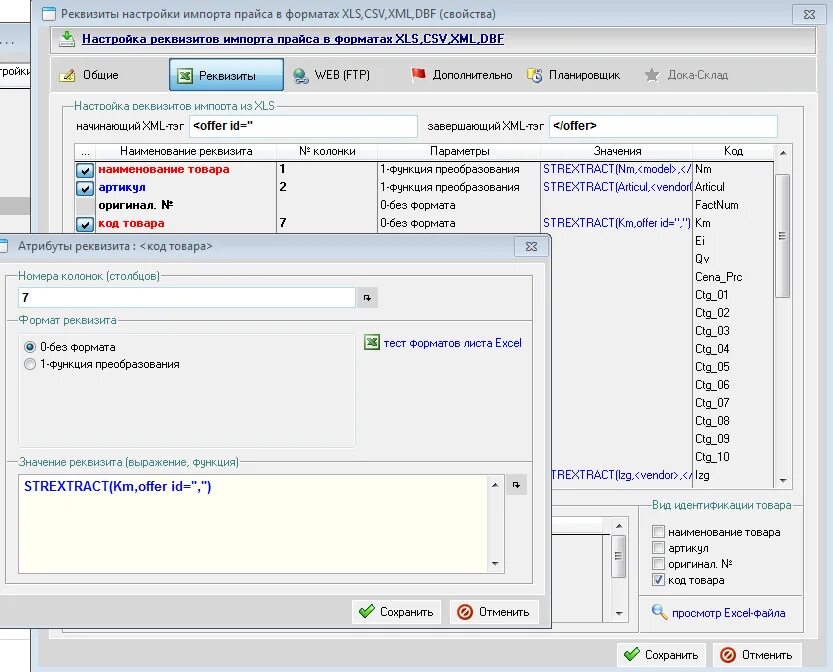Open тест форматов листа Excel link
This screenshot has height=672, width=833.
(x=452, y=343)
